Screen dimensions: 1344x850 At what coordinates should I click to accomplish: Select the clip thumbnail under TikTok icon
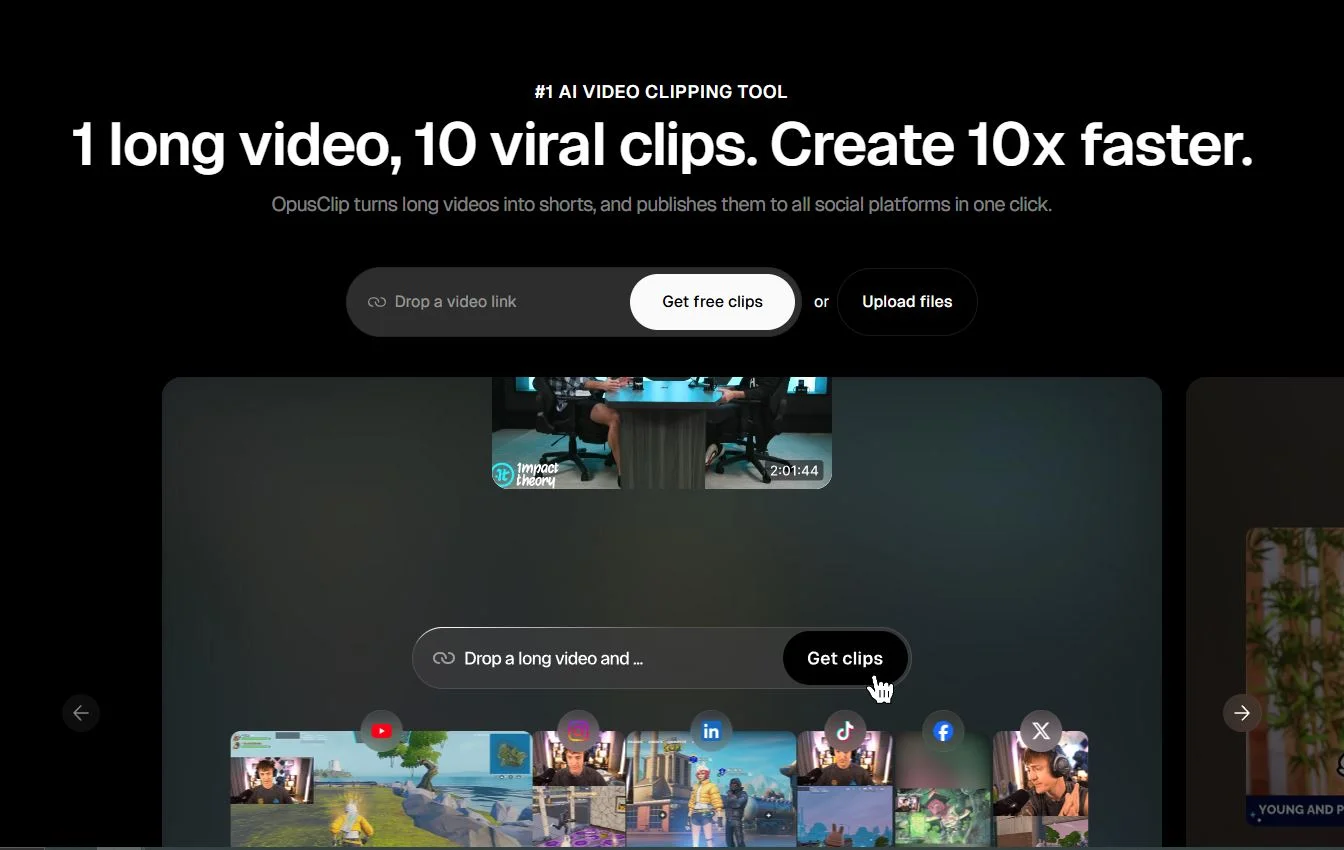tap(845, 790)
